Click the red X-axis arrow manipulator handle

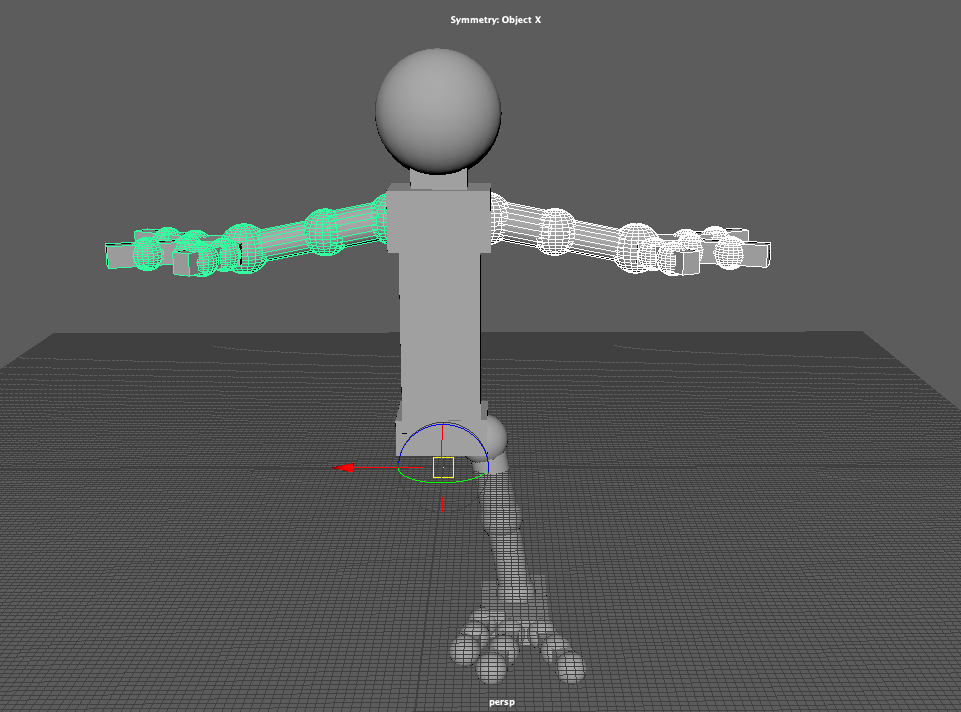pyautogui.click(x=344, y=468)
